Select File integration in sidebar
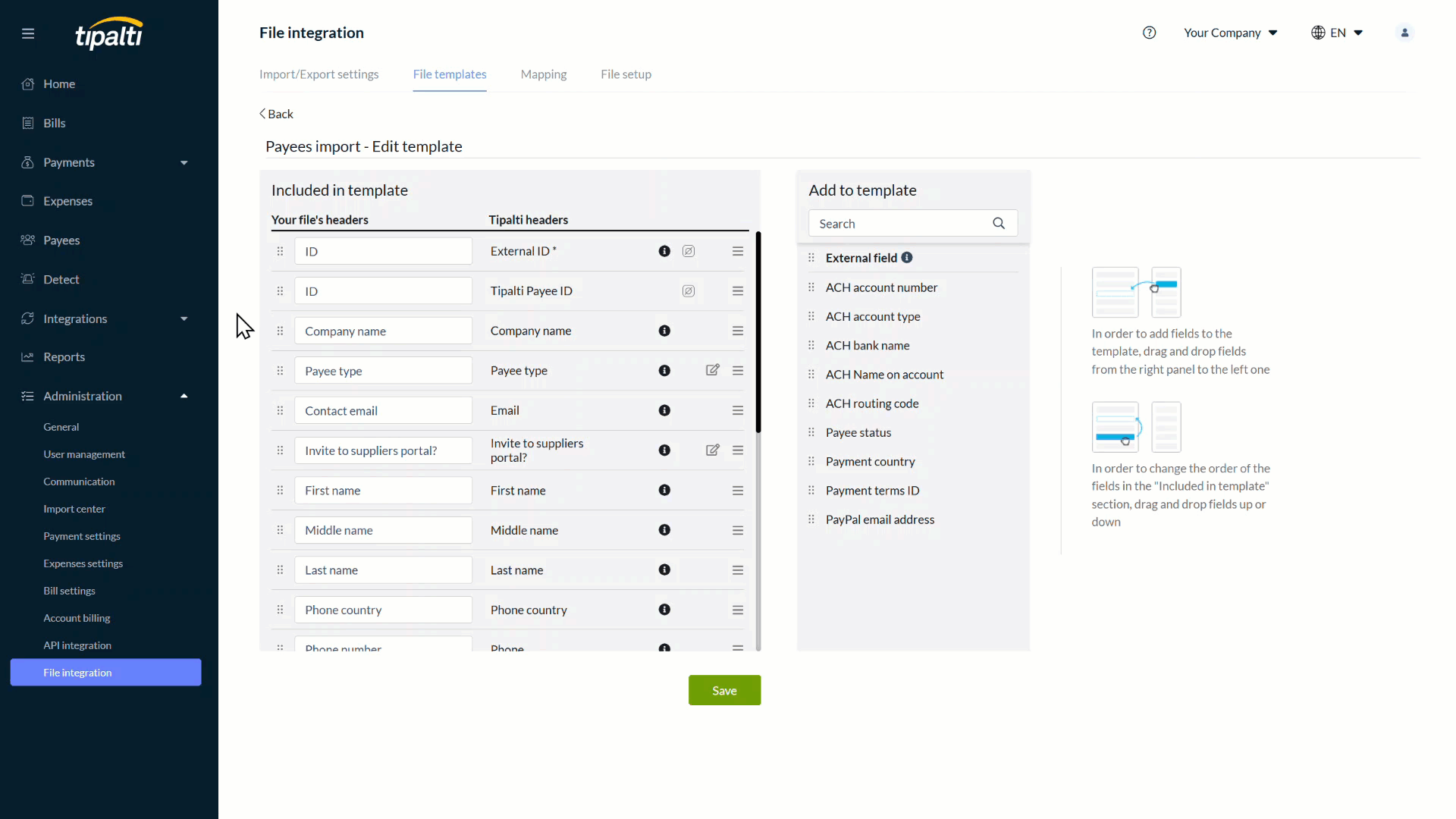The image size is (1456, 819). point(105,673)
